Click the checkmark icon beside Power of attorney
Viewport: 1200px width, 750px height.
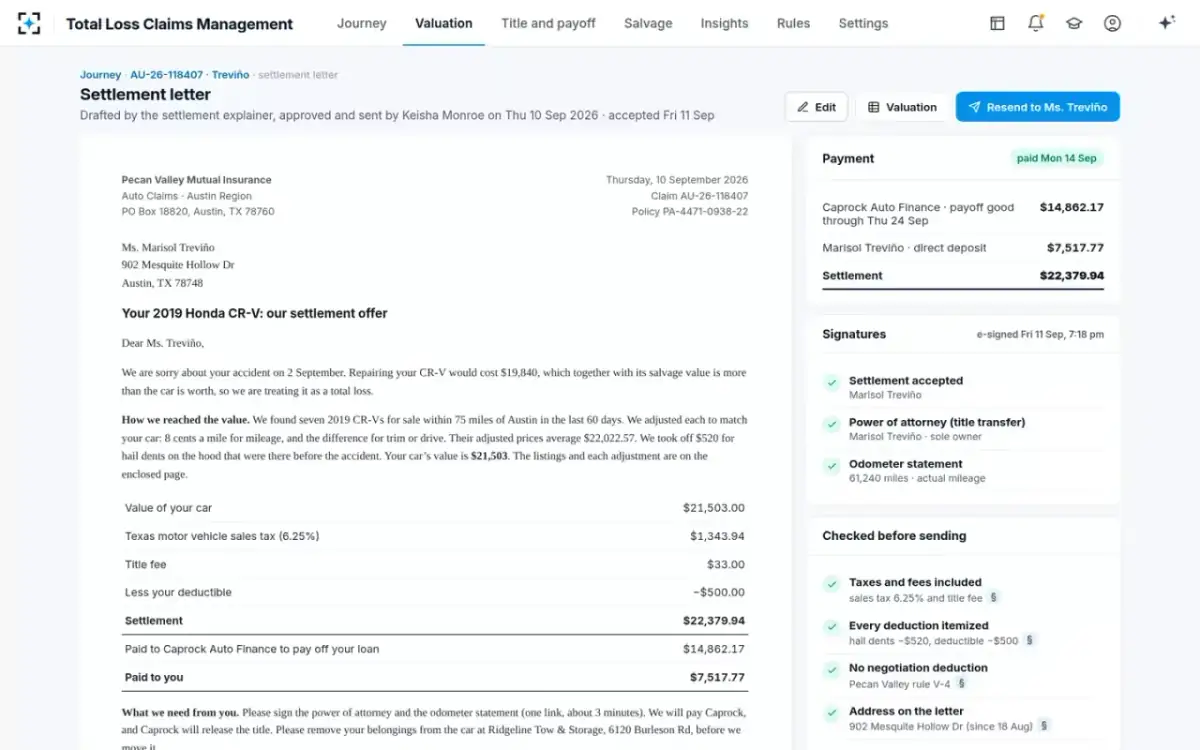click(831, 424)
